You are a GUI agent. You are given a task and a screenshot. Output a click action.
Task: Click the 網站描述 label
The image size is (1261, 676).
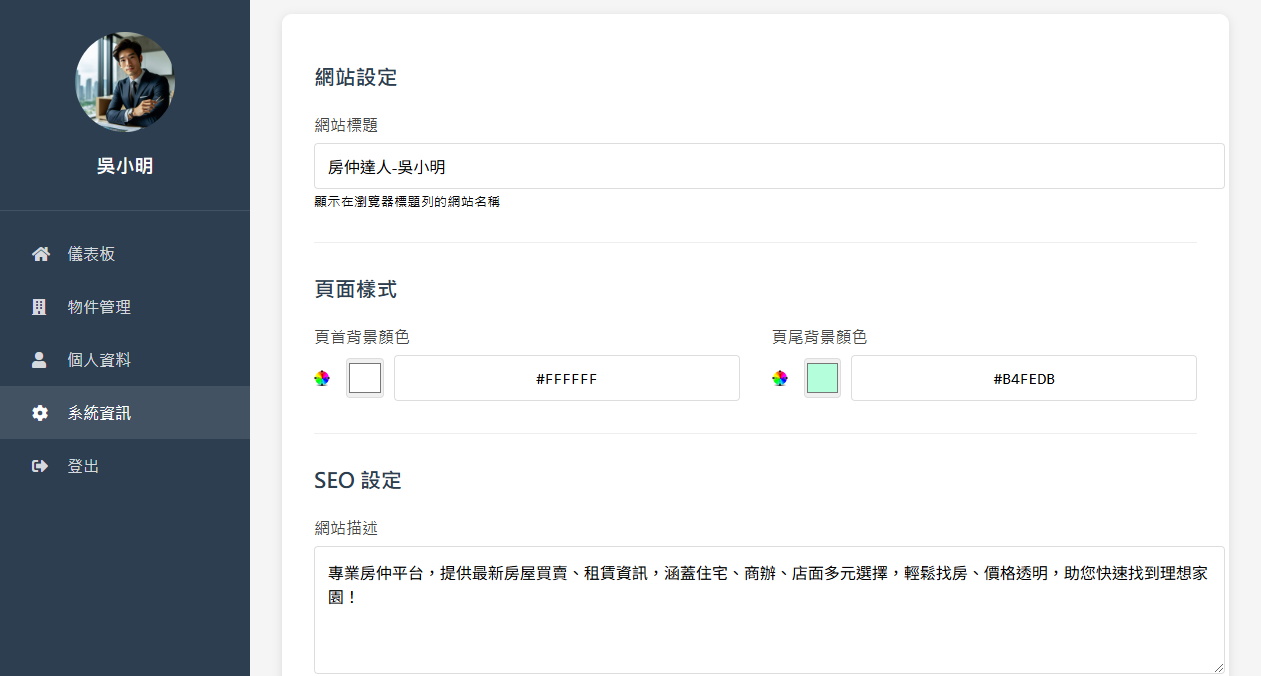(346, 528)
